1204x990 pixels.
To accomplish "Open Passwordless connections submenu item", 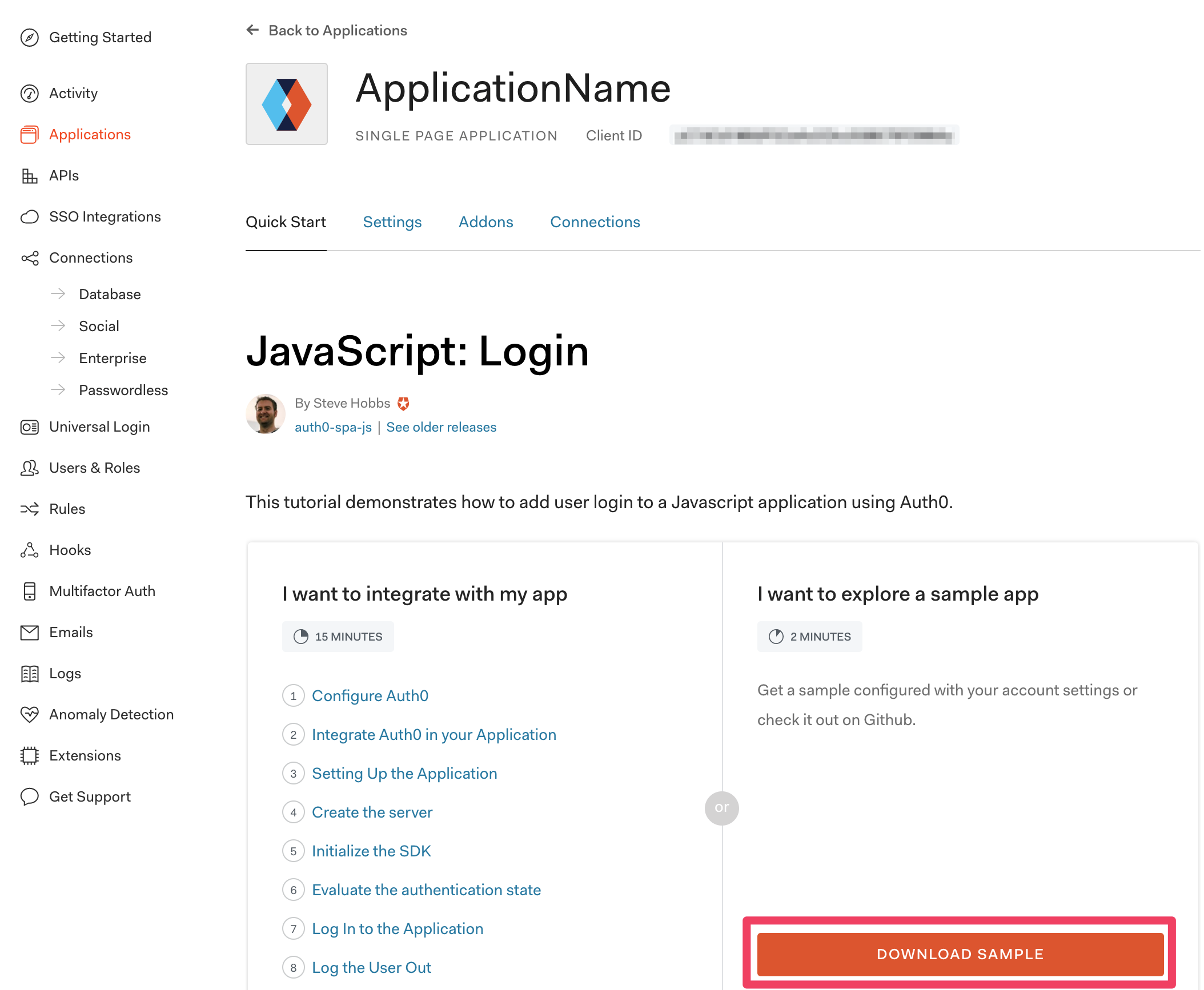I will [x=123, y=391].
